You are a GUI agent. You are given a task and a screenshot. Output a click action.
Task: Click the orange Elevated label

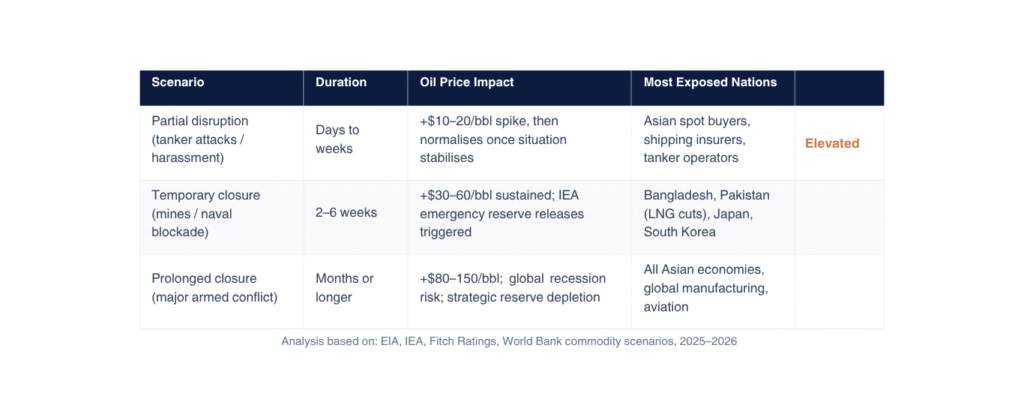[832, 143]
